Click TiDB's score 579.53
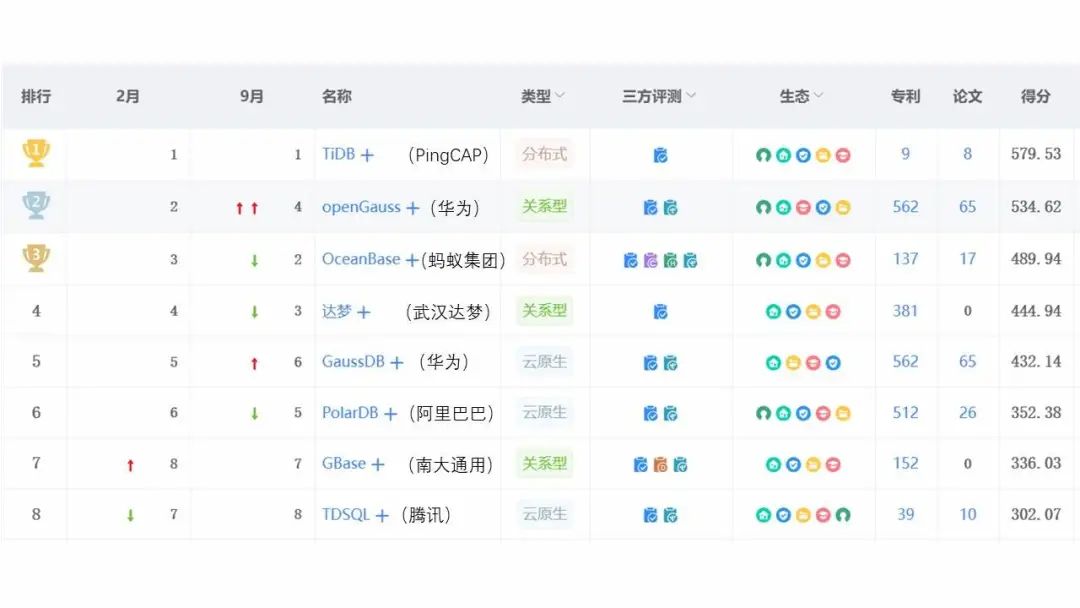Screen dimensions: 1080x608 pyautogui.click(x=1035, y=154)
